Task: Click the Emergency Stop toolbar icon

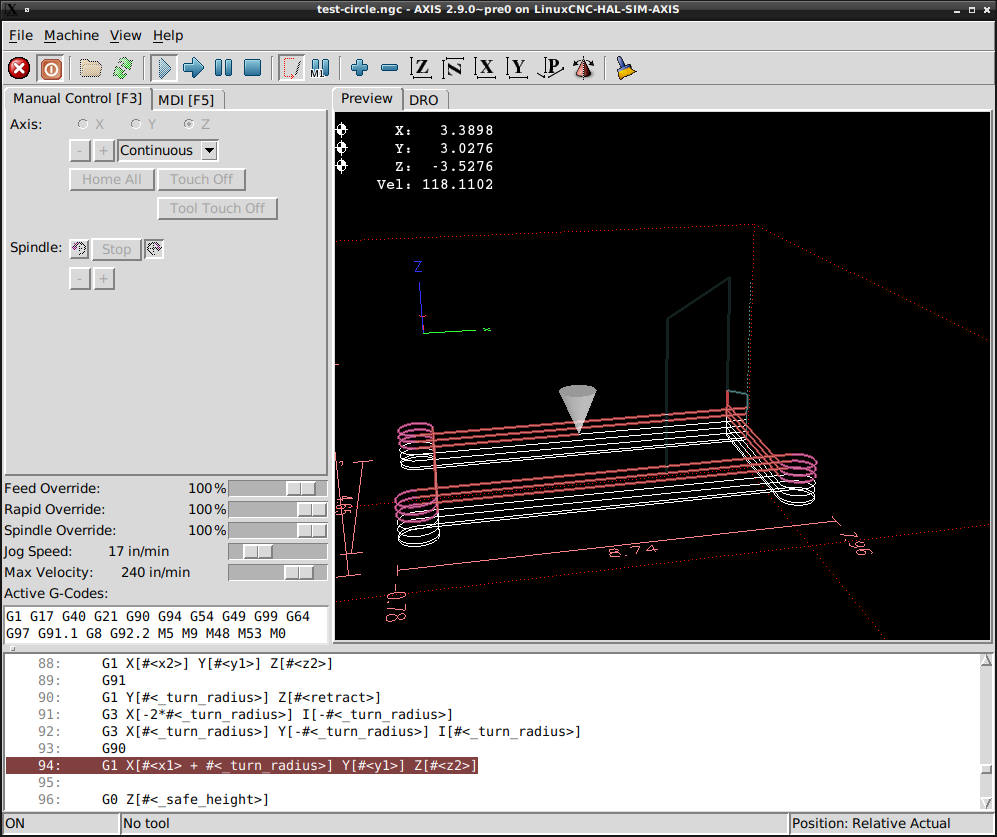Action: click(19, 68)
